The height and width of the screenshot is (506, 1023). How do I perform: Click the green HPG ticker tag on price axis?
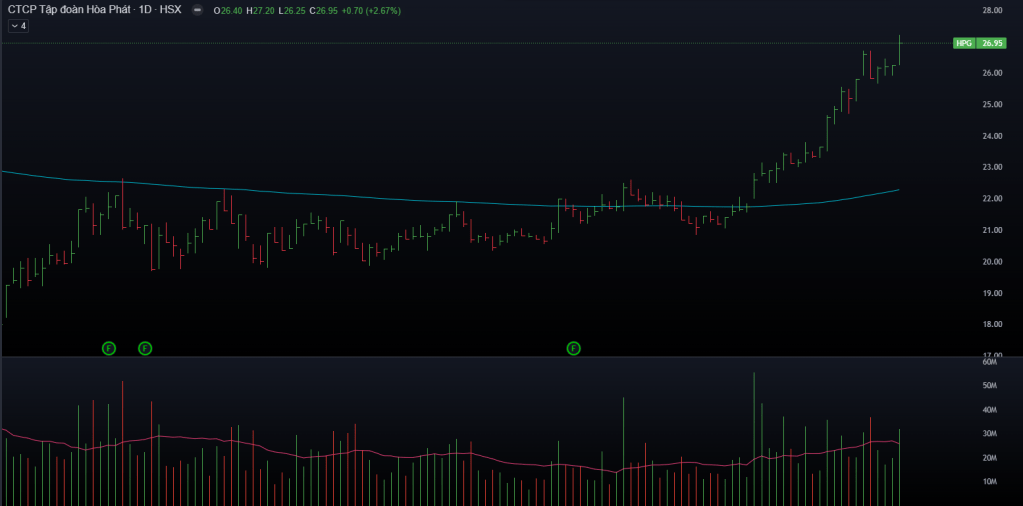[x=964, y=44]
